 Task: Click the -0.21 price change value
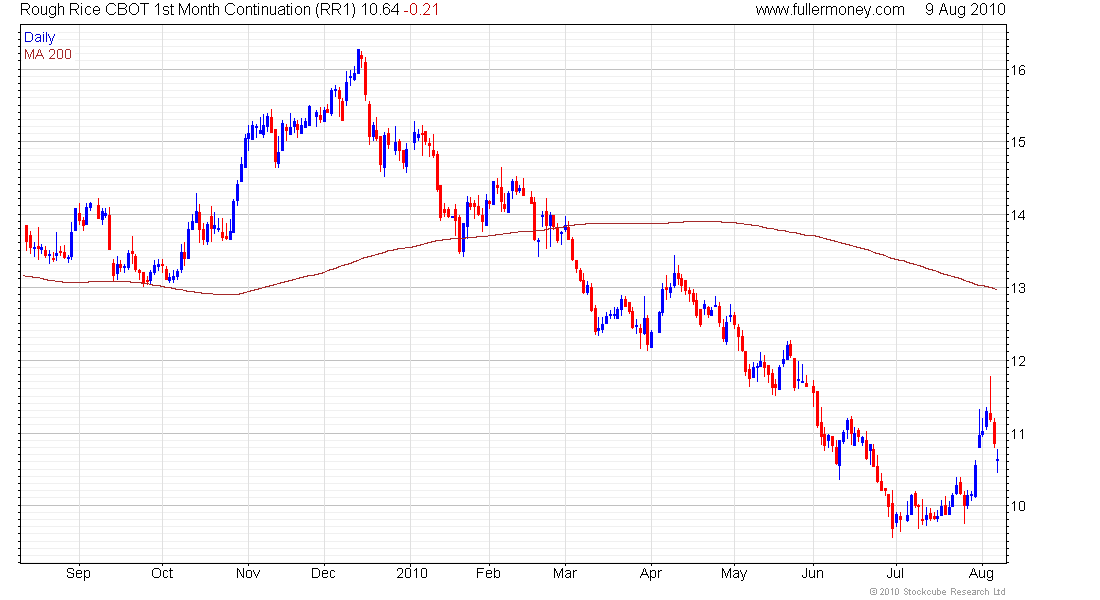[x=422, y=10]
